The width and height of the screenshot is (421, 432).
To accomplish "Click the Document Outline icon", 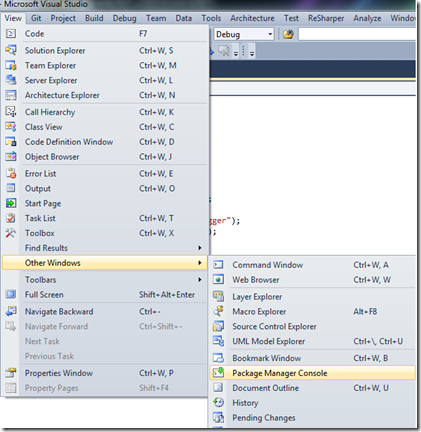I will (x=218, y=388).
